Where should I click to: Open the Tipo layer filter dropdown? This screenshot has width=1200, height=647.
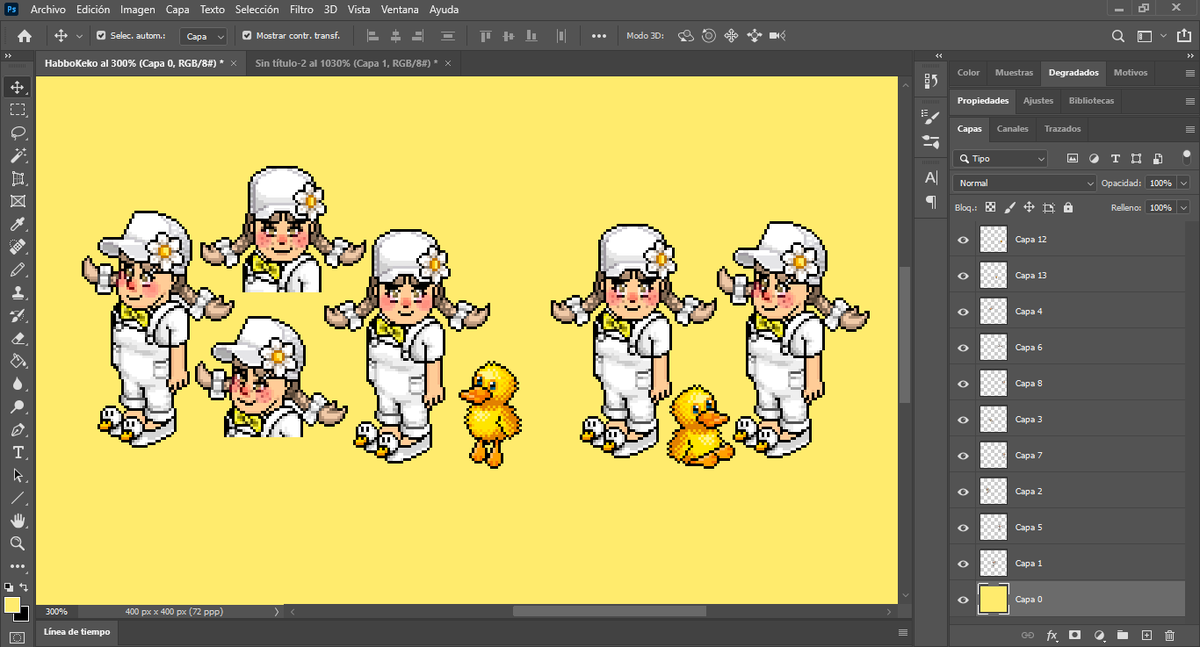click(1001, 159)
